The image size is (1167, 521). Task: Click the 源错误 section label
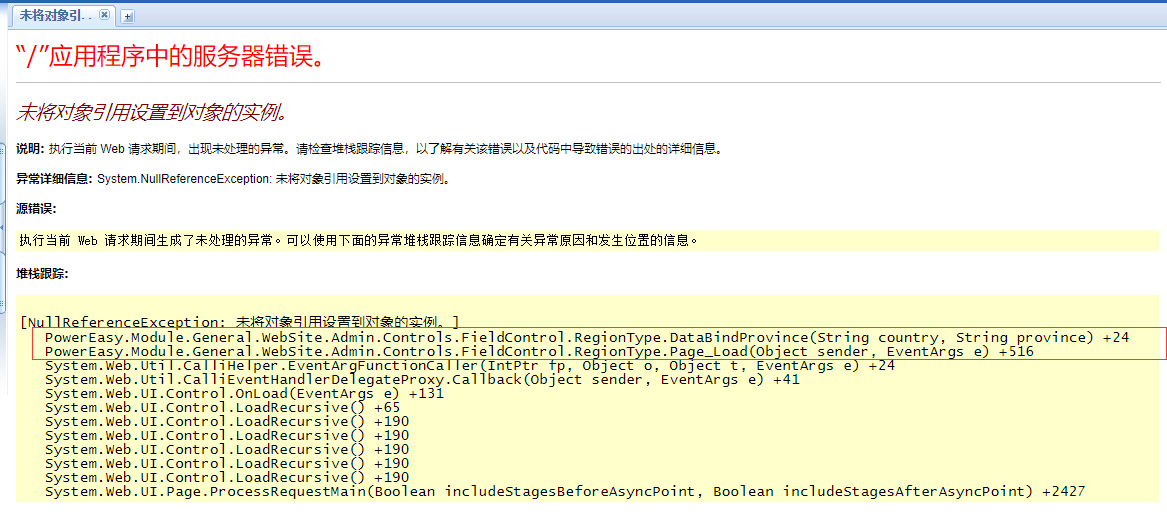coord(36,209)
